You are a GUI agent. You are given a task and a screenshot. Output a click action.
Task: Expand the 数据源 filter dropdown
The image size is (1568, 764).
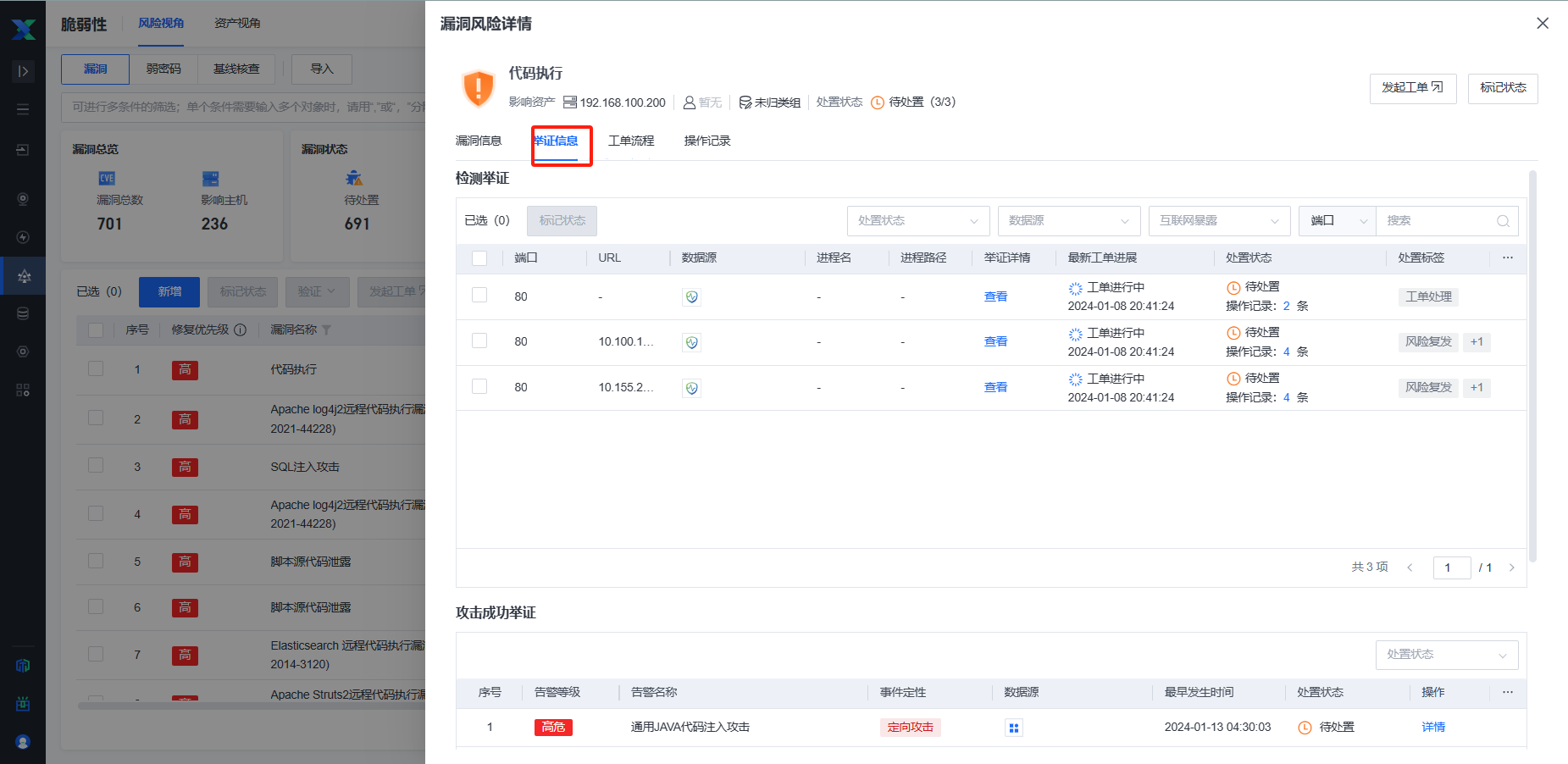pos(1068,221)
